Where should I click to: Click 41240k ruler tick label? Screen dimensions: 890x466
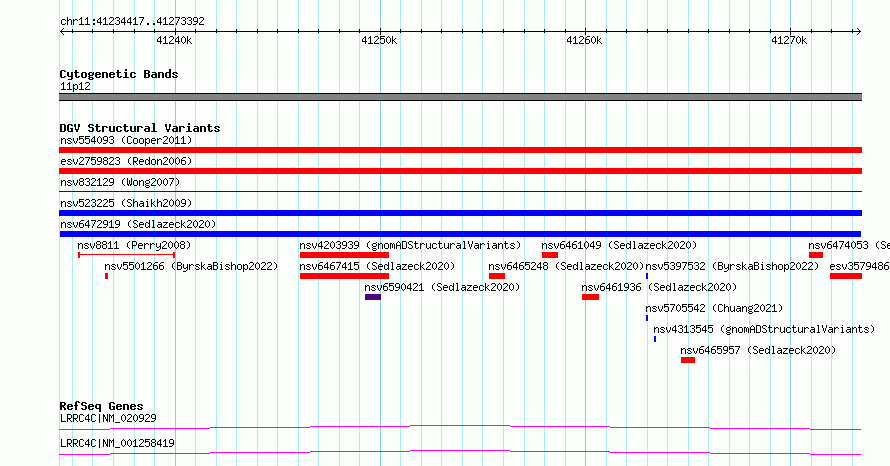pos(174,40)
